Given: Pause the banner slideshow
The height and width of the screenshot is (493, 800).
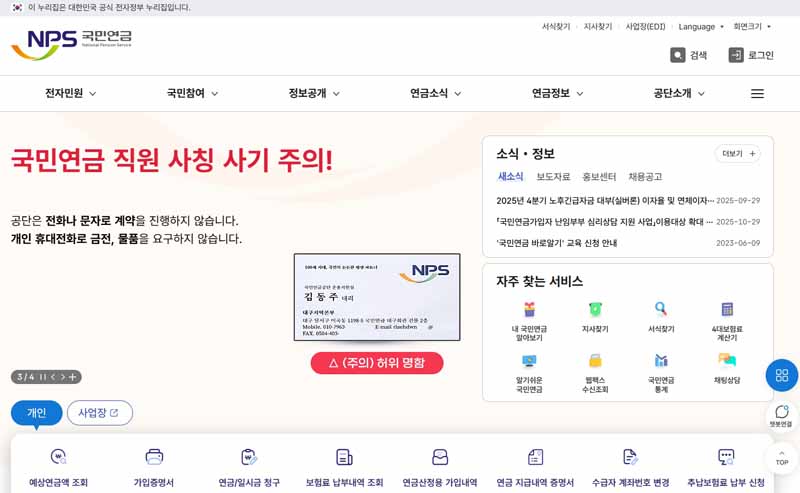Looking at the screenshot, I should (x=43, y=377).
